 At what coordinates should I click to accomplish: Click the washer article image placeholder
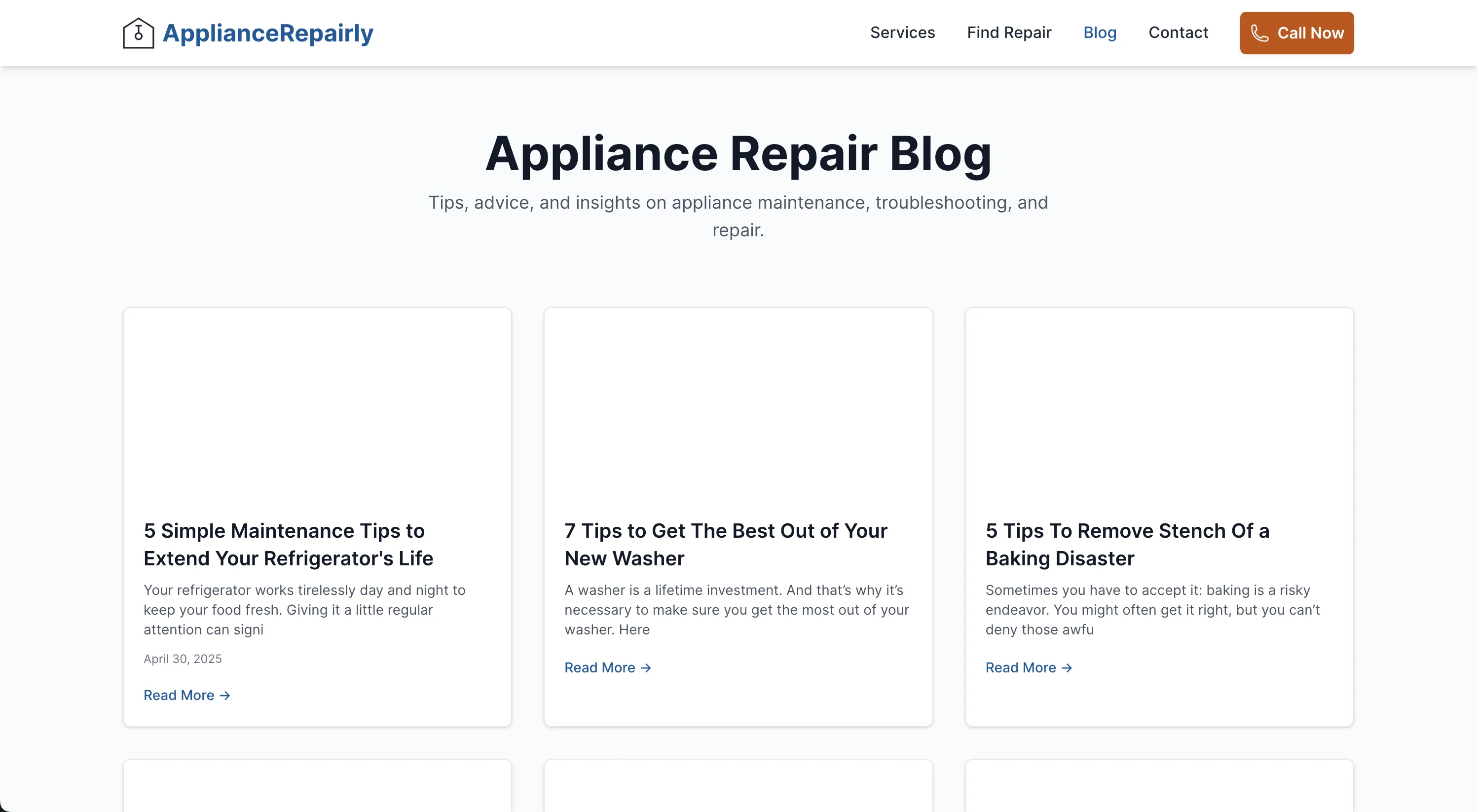pyautogui.click(x=738, y=405)
